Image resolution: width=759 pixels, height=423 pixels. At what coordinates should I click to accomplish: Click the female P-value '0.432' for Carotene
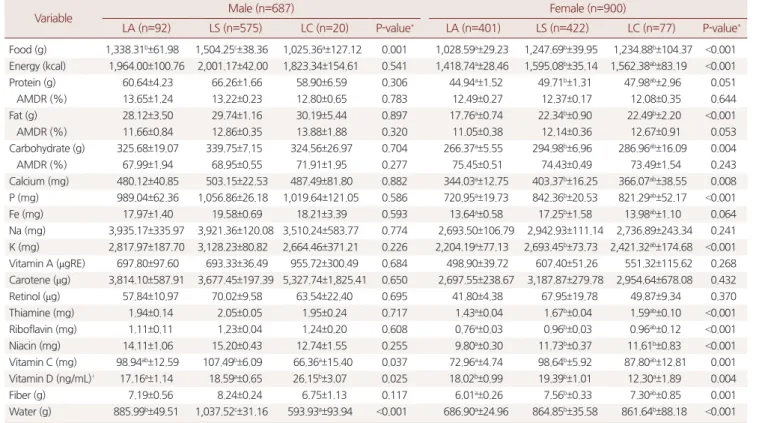click(x=723, y=280)
